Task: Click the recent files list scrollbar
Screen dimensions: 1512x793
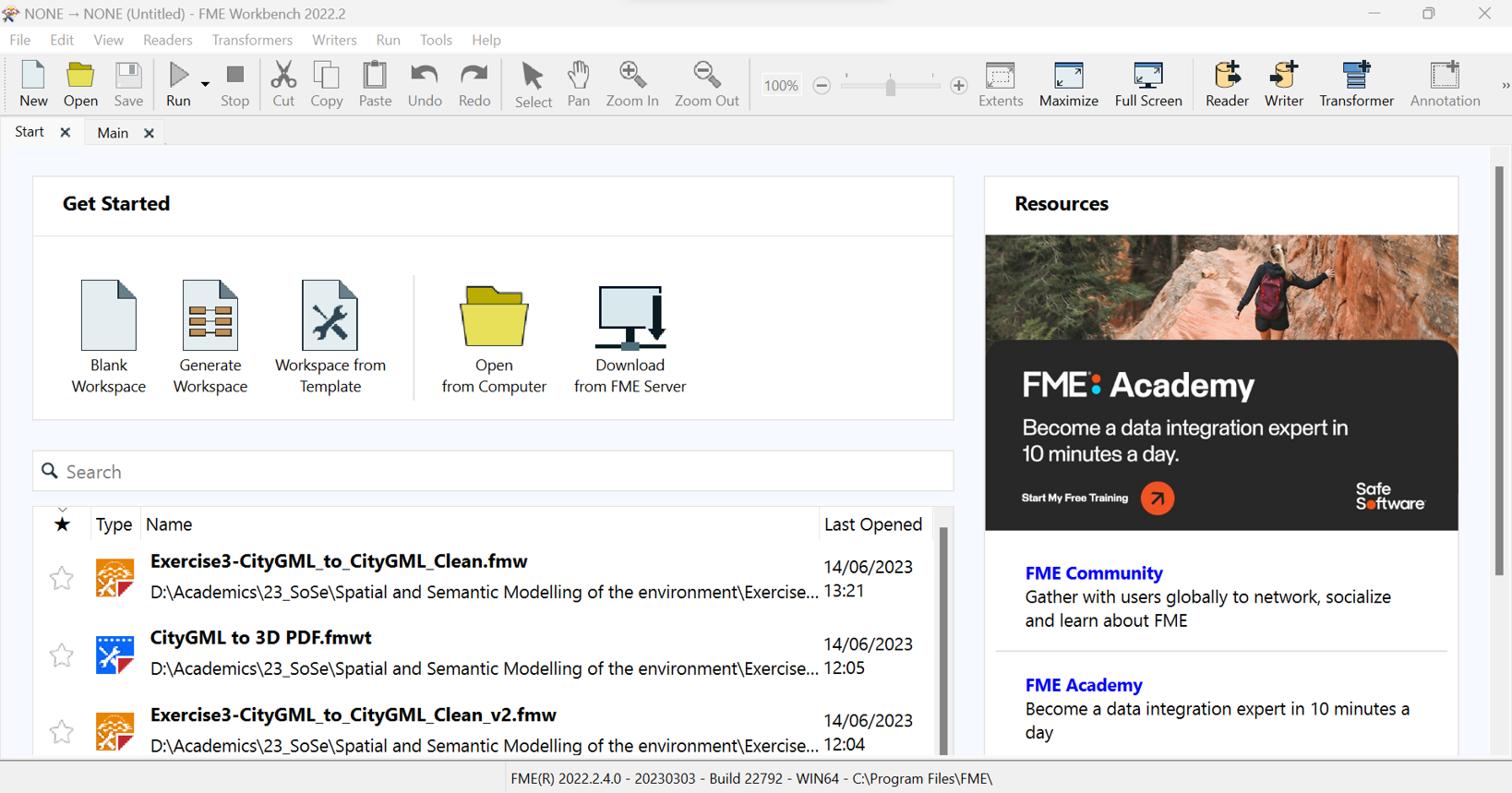Action: (x=943, y=640)
